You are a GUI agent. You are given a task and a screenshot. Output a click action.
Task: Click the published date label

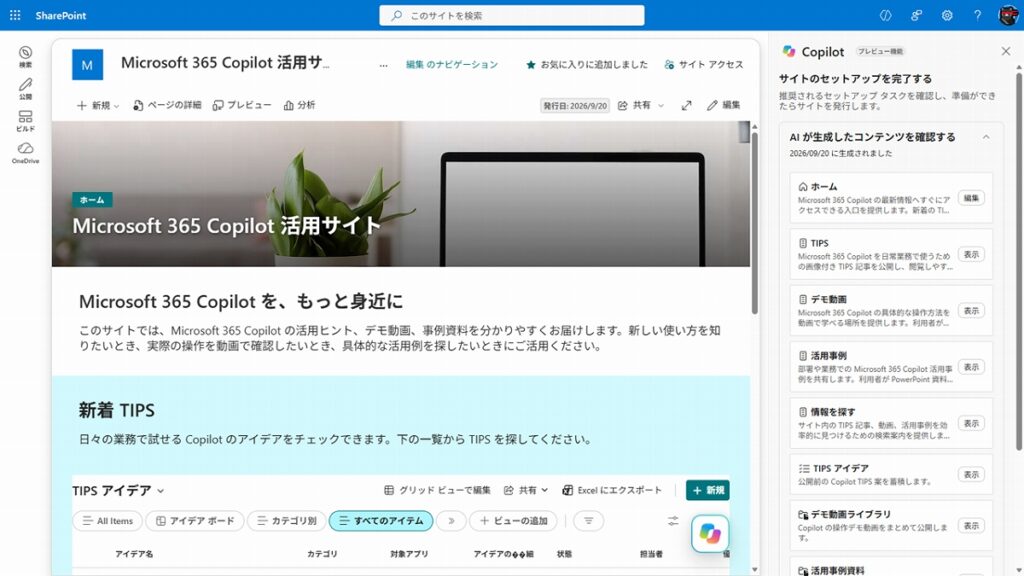pyautogui.click(x=575, y=106)
